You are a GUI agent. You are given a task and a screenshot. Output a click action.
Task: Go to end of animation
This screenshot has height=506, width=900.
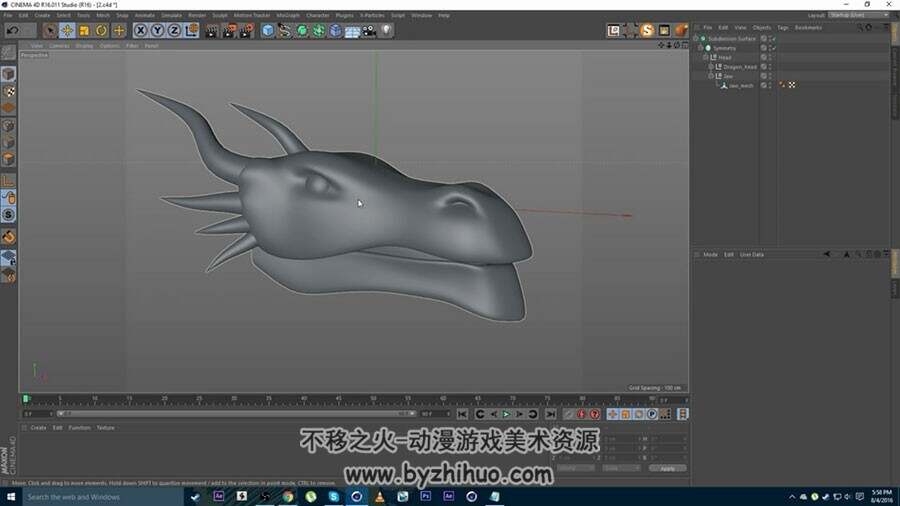(x=550, y=414)
